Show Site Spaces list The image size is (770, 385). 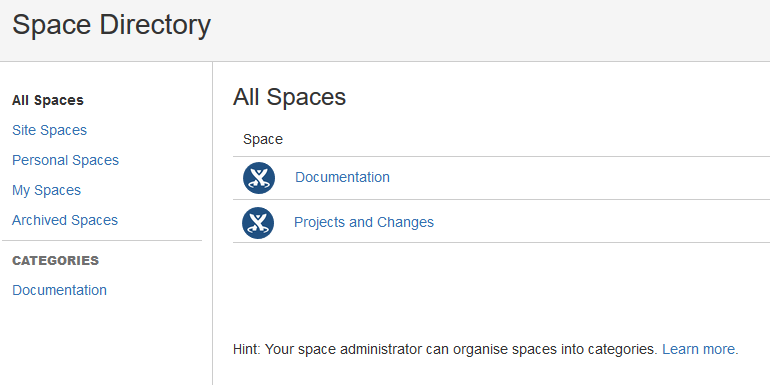tap(49, 130)
